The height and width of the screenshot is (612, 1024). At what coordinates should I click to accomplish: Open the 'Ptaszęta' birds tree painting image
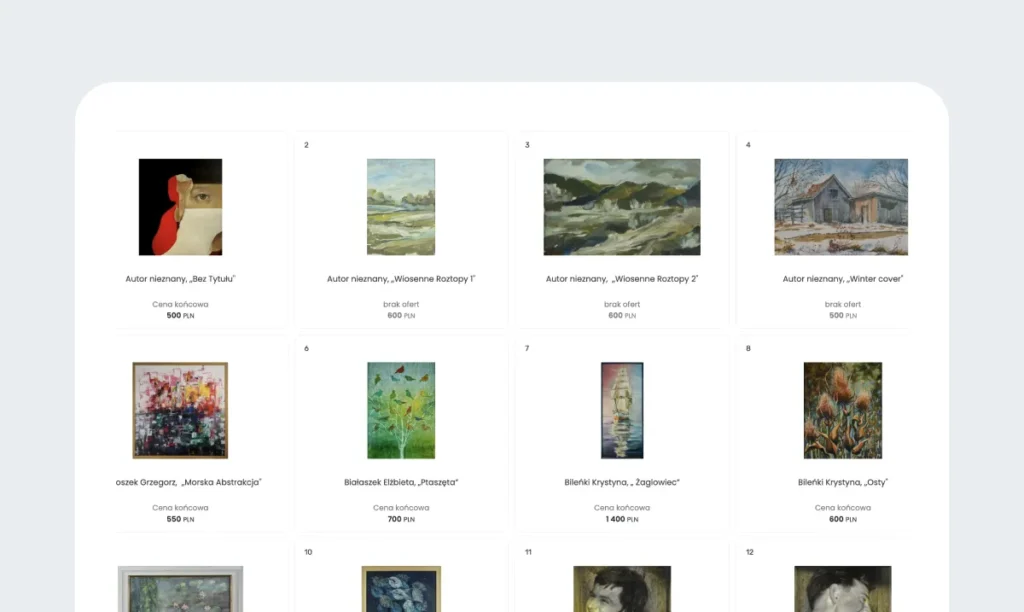coord(401,410)
